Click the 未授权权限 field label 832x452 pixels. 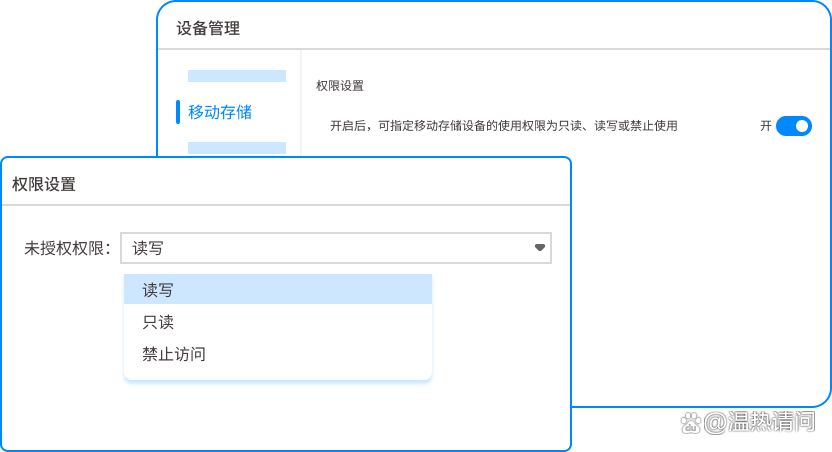[67, 248]
